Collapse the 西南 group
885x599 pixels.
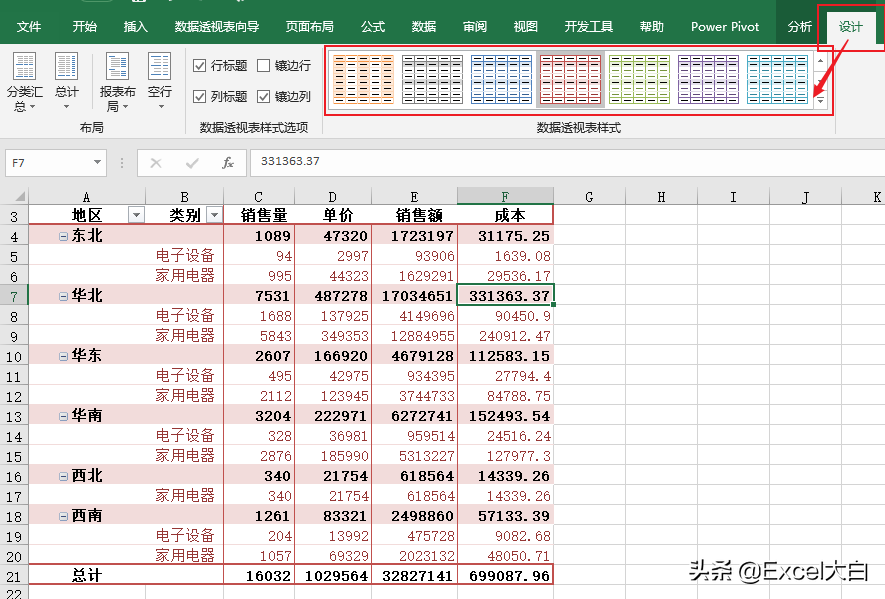click(x=64, y=516)
